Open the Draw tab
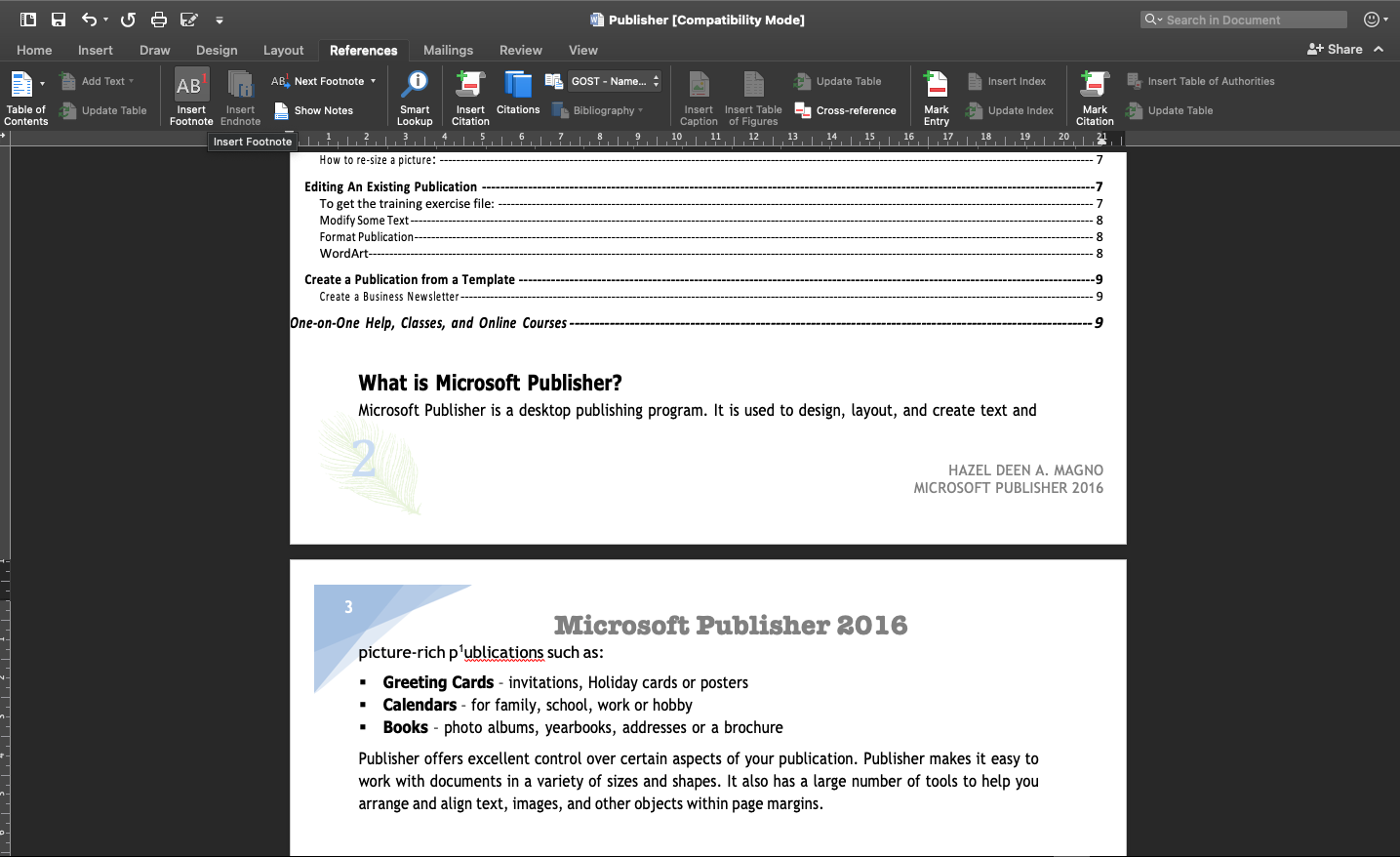Screen dimensions: 1400x857 154,50
